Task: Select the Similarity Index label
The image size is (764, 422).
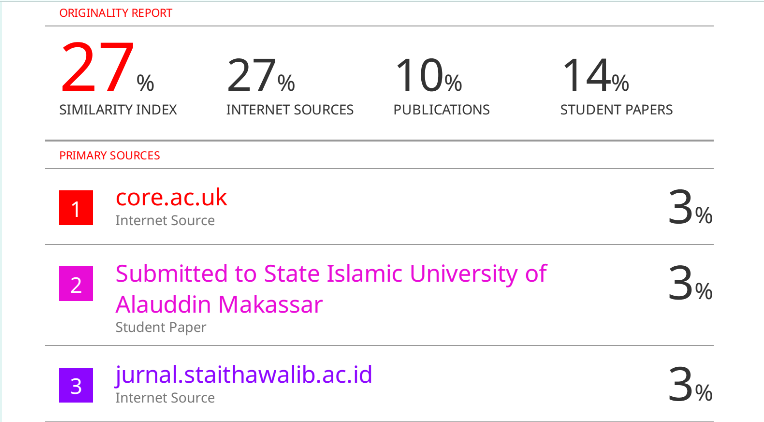Action: point(118,110)
